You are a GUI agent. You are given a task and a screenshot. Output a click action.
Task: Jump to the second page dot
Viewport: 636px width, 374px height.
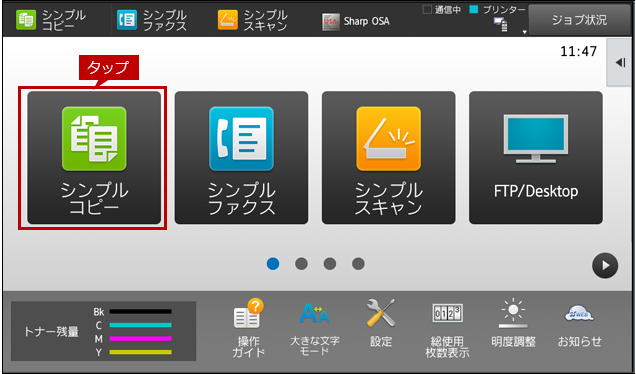[301, 264]
